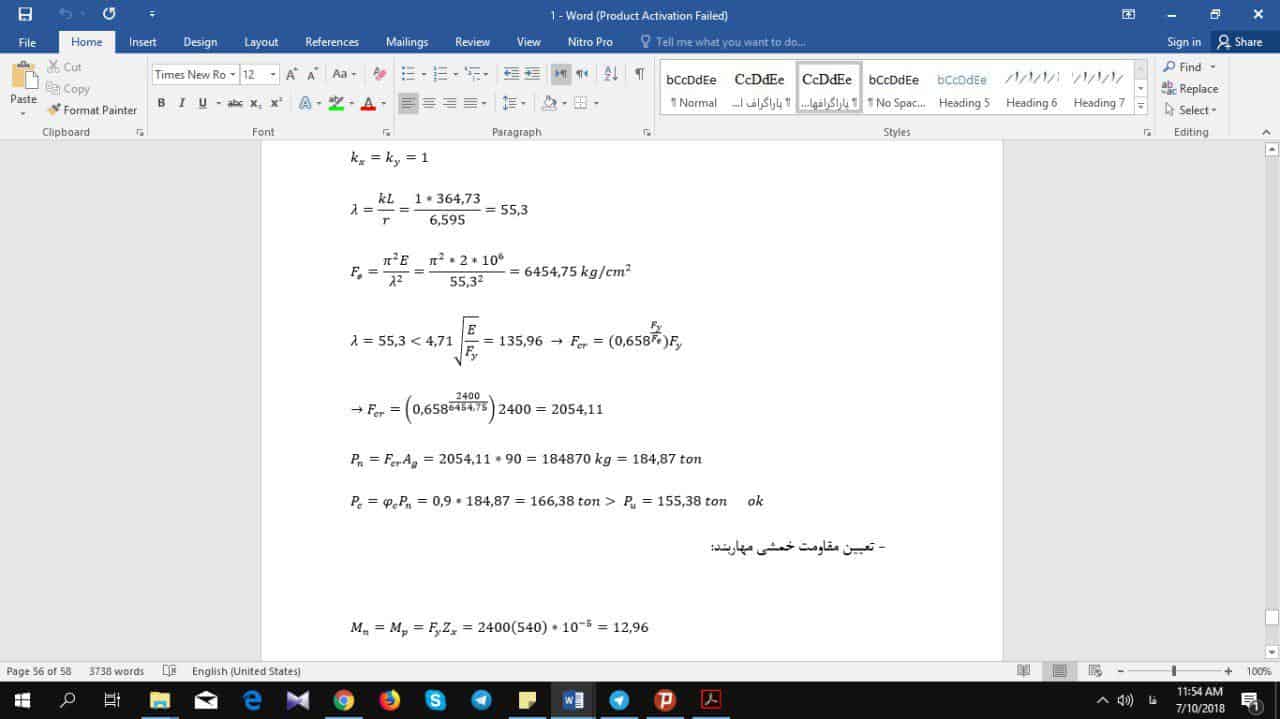
Task: Decrease paragraph indent
Action: click(x=511, y=74)
